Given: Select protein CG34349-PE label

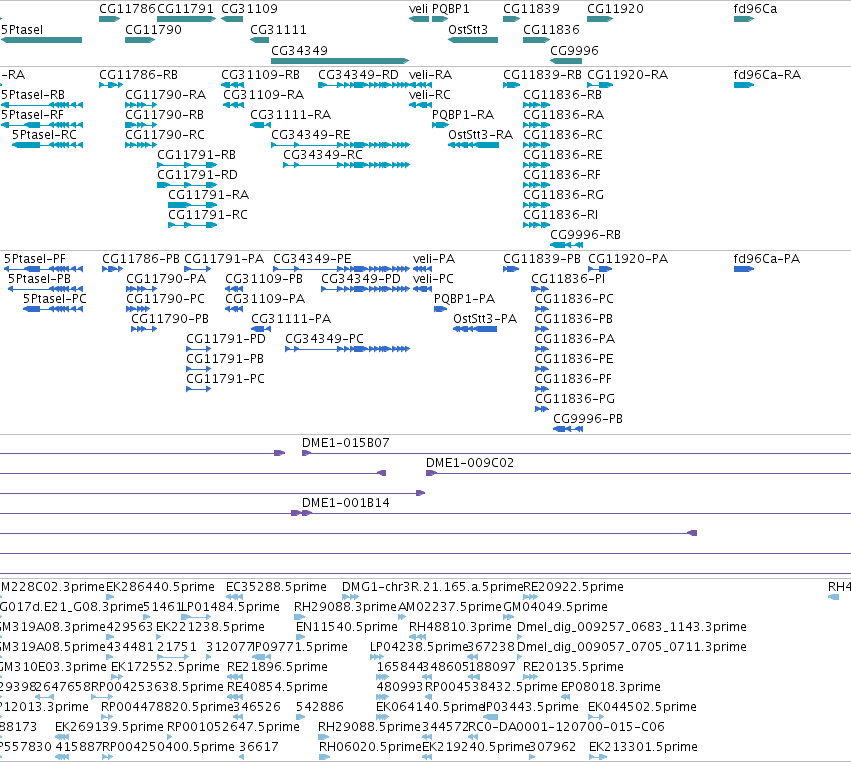Looking at the screenshot, I should pyautogui.click(x=313, y=259).
